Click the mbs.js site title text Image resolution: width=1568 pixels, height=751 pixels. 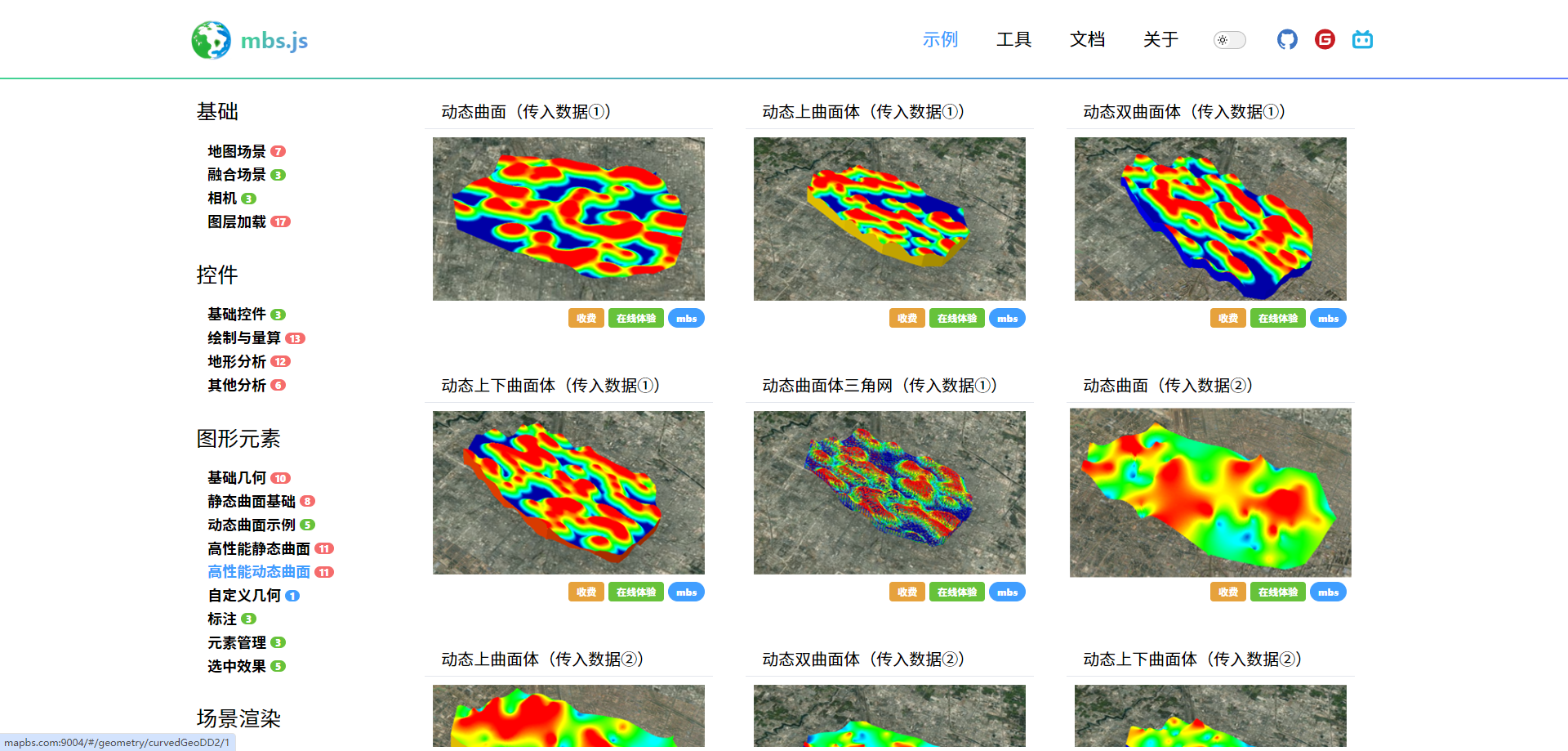274,41
